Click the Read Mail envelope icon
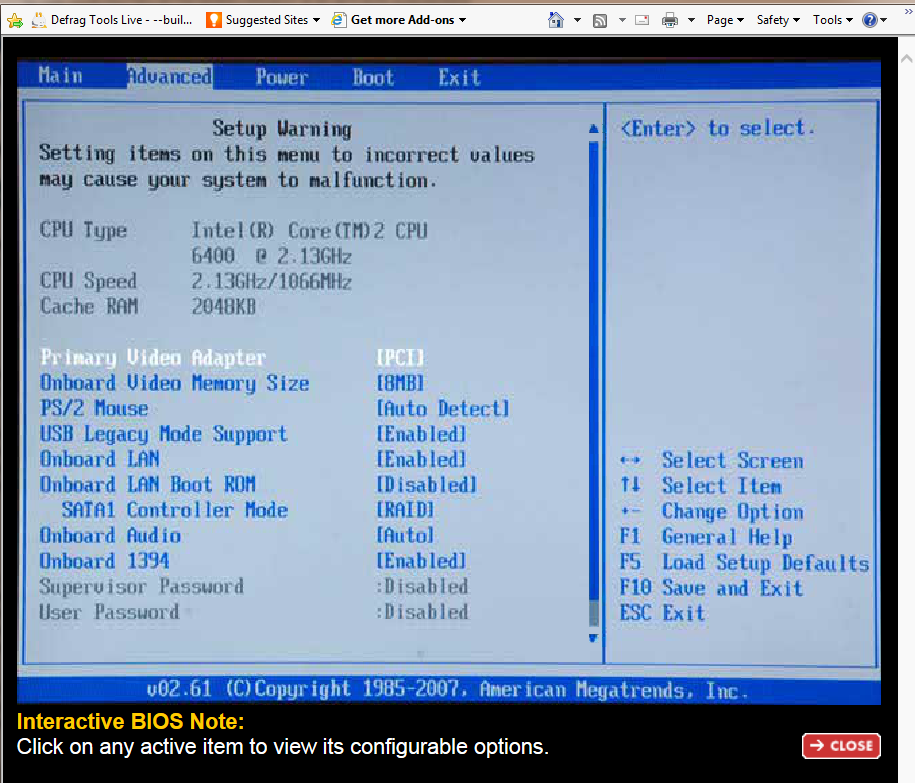This screenshot has width=915, height=783. (x=642, y=19)
